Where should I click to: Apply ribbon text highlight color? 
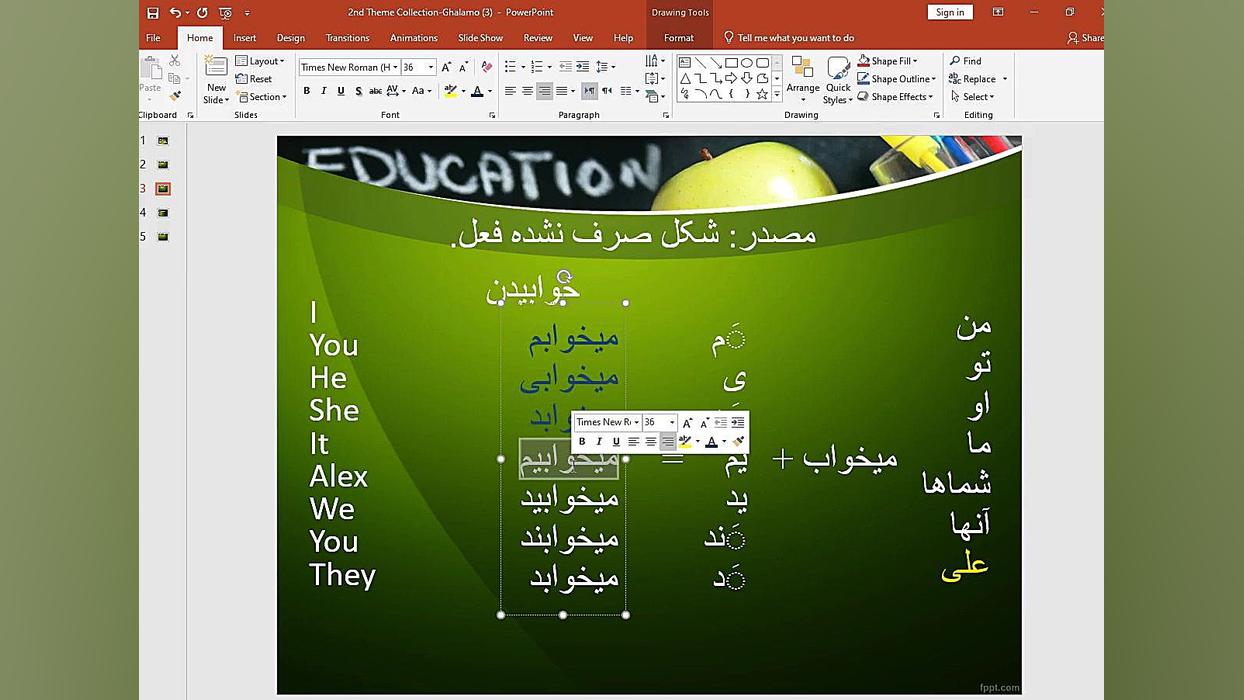coord(451,91)
